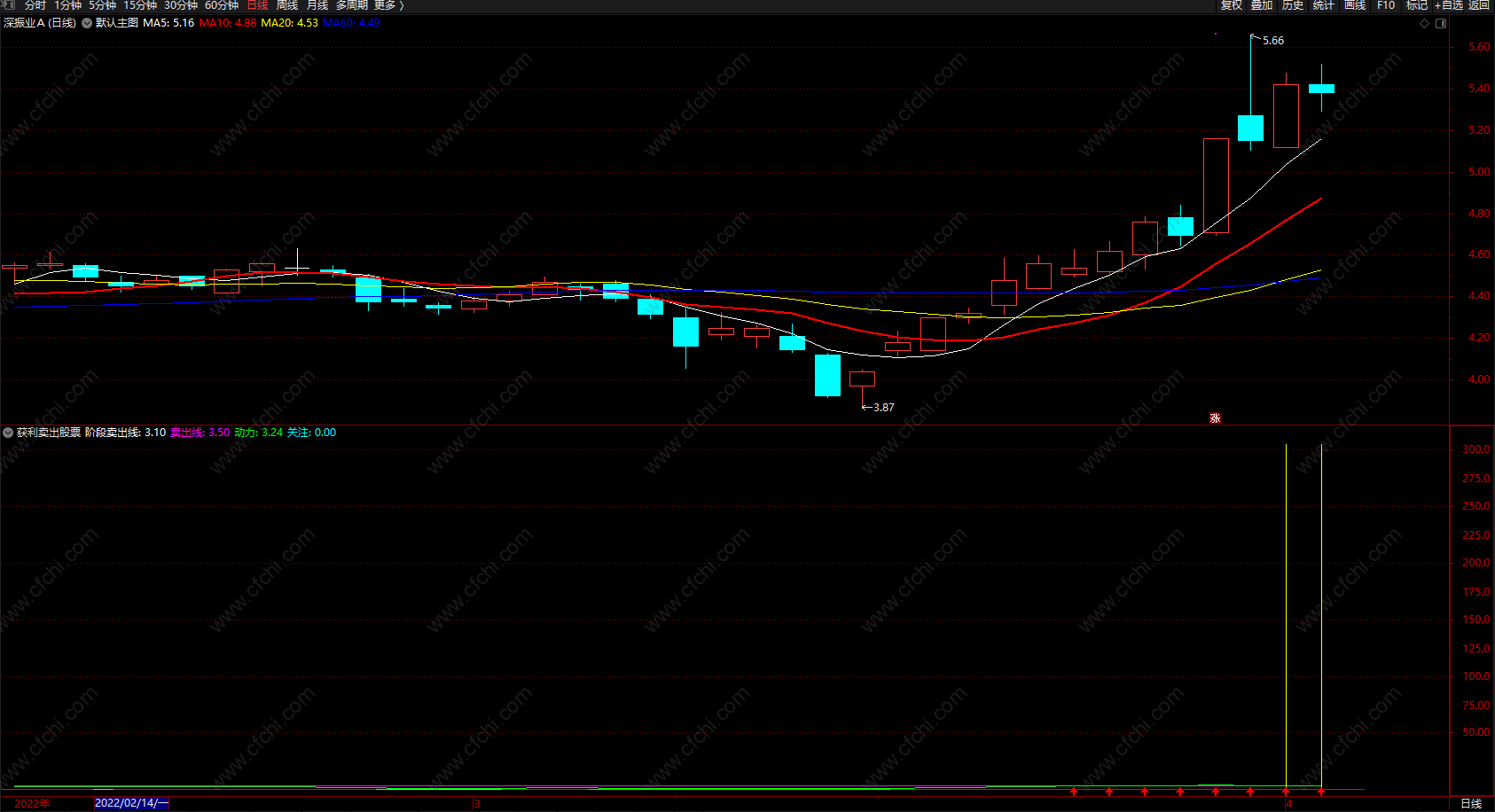Click the 阶段卖出线: 3.10 value
1495x812 pixels.
coord(125,433)
